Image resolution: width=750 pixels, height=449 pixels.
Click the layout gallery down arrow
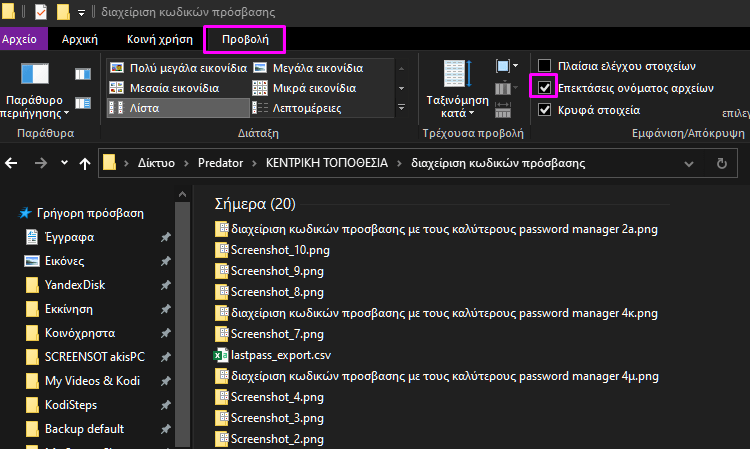(x=401, y=88)
